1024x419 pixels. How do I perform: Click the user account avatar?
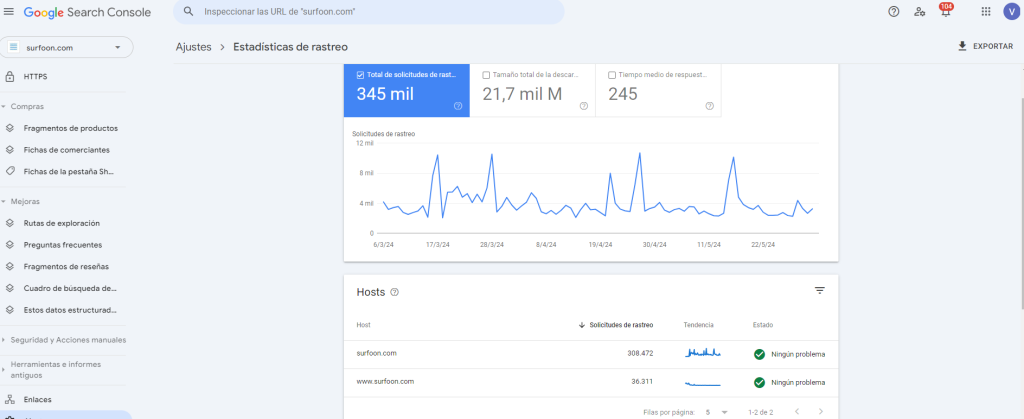click(1011, 11)
